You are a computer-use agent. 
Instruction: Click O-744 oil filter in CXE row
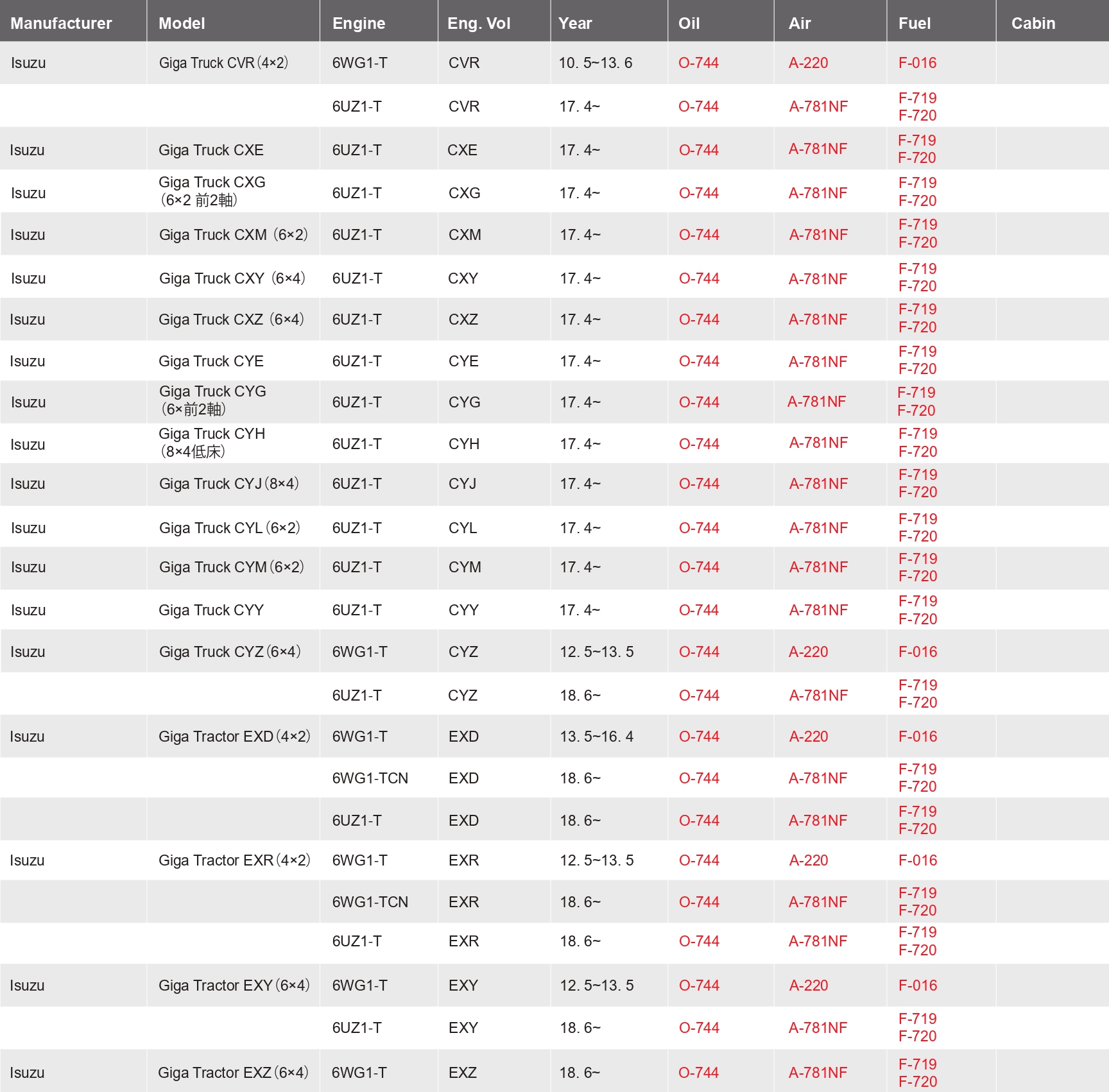pos(699,150)
